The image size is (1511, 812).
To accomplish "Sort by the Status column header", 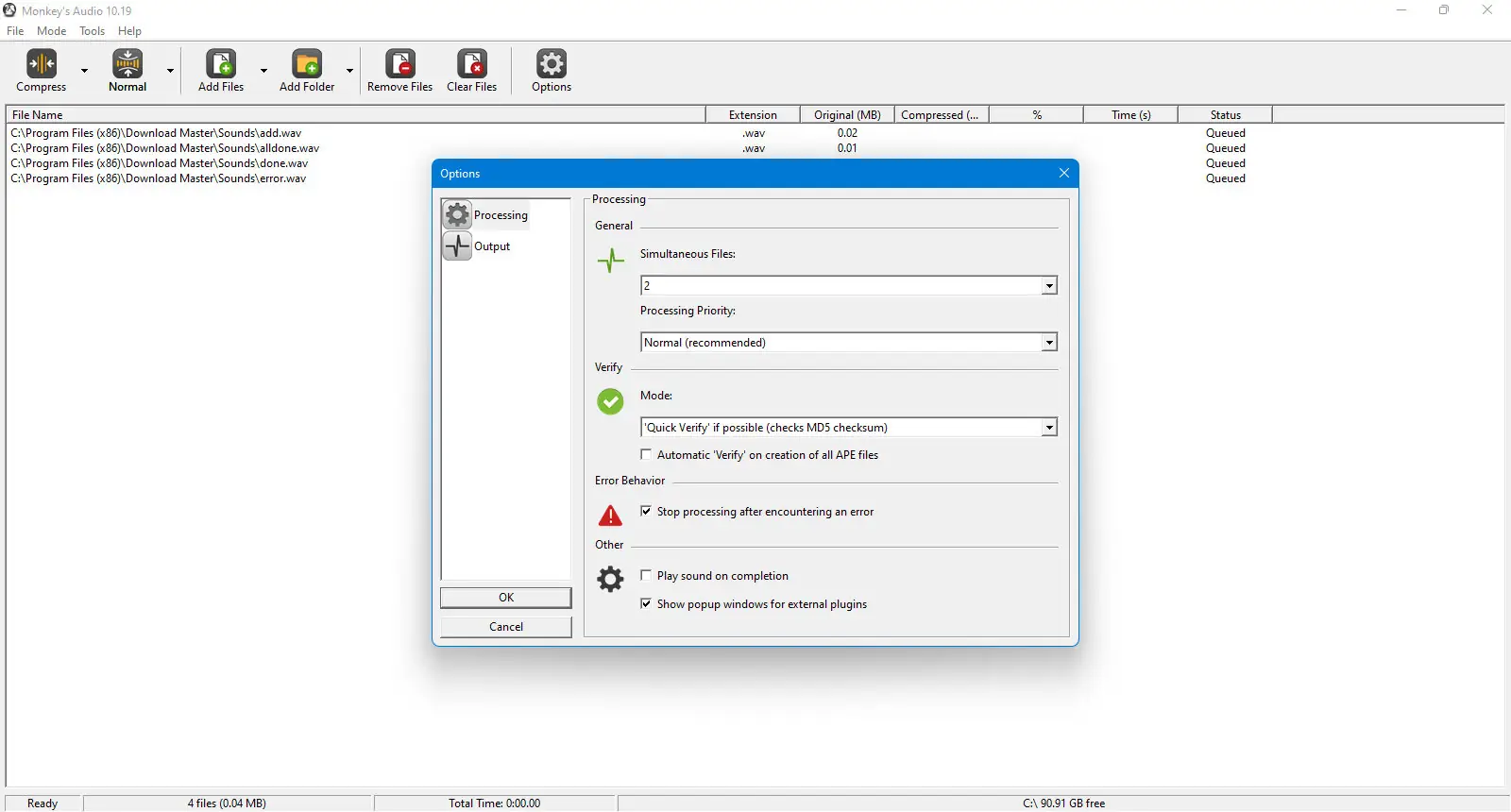I will coord(1225,115).
